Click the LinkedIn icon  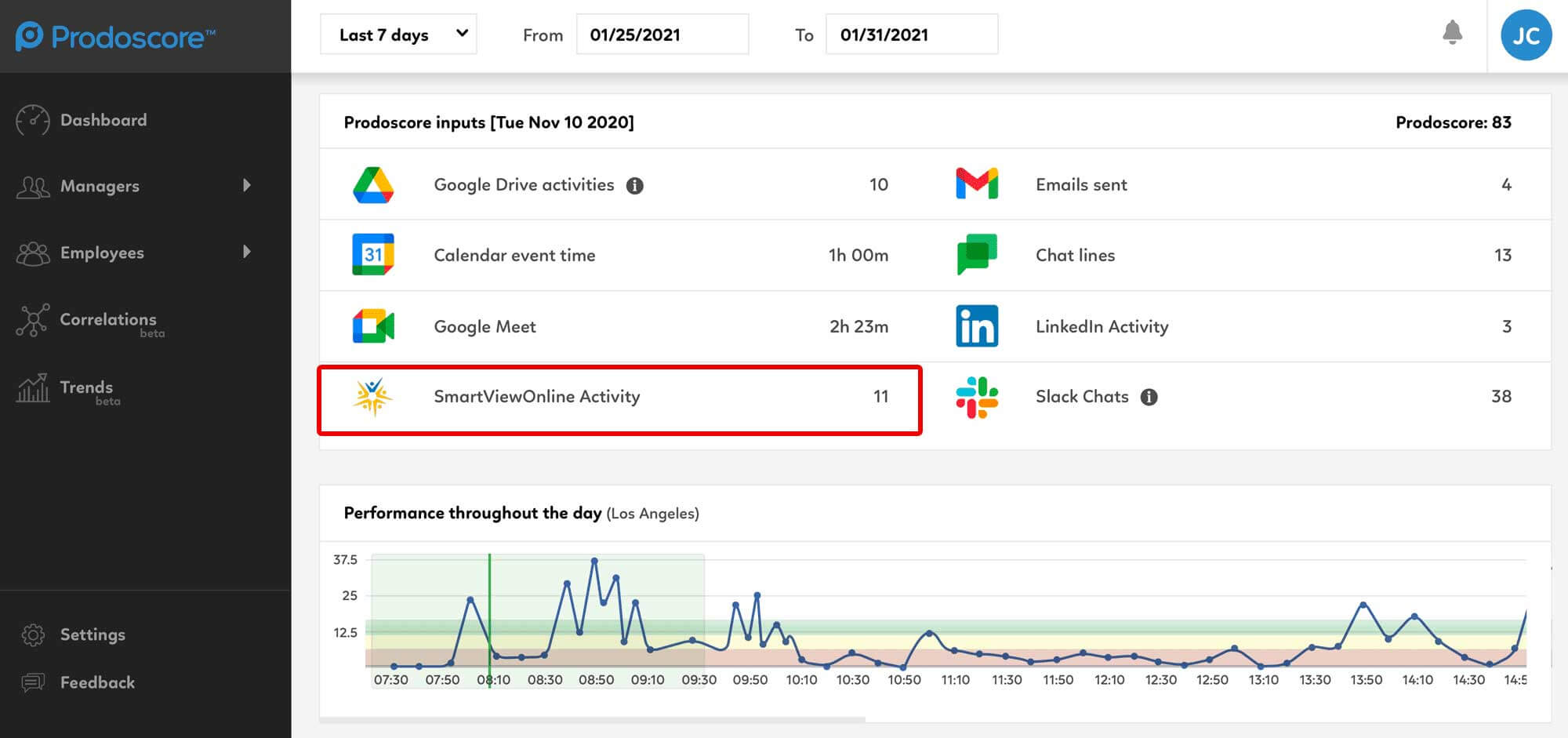point(977,326)
